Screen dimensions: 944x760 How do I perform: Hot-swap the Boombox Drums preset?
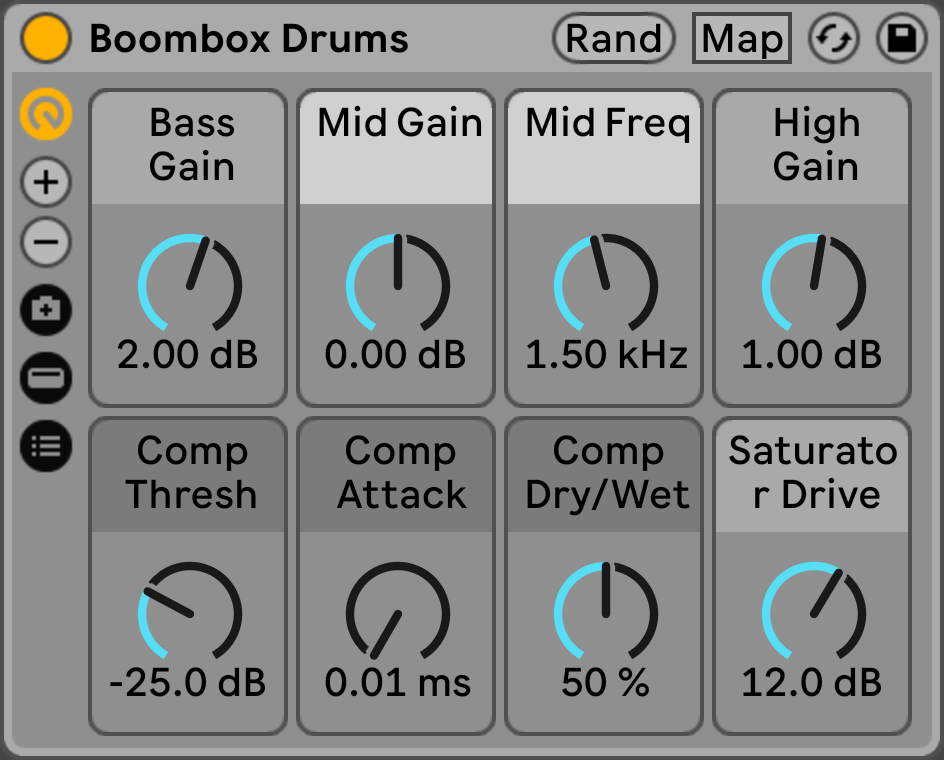coord(834,38)
